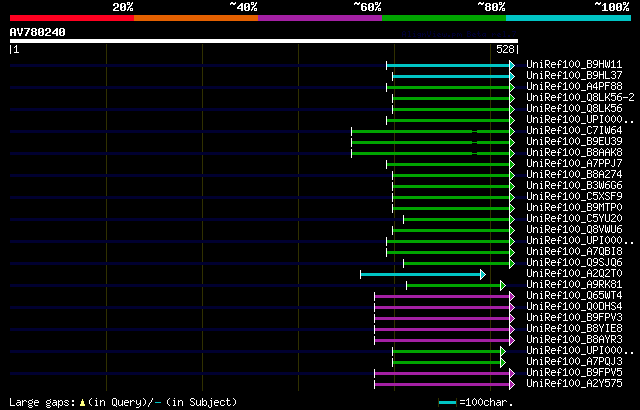Click the yellow query-gap marker in the legend
Screen dimensions: 640x410
[82, 402]
